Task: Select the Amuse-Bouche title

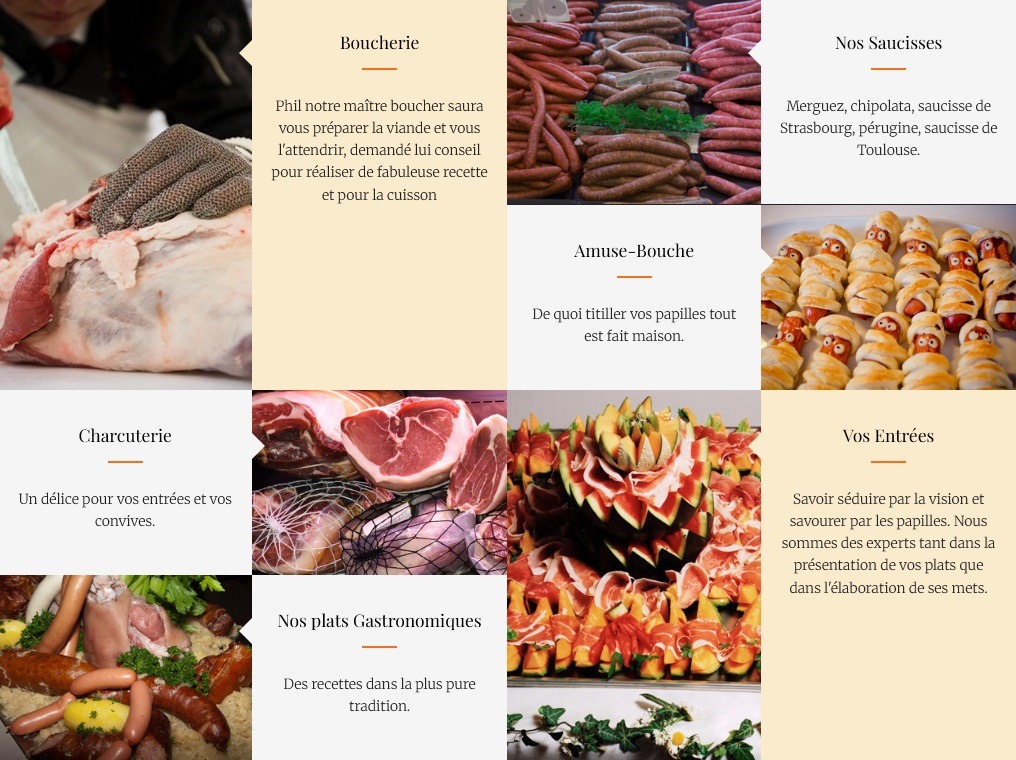Action: click(634, 251)
